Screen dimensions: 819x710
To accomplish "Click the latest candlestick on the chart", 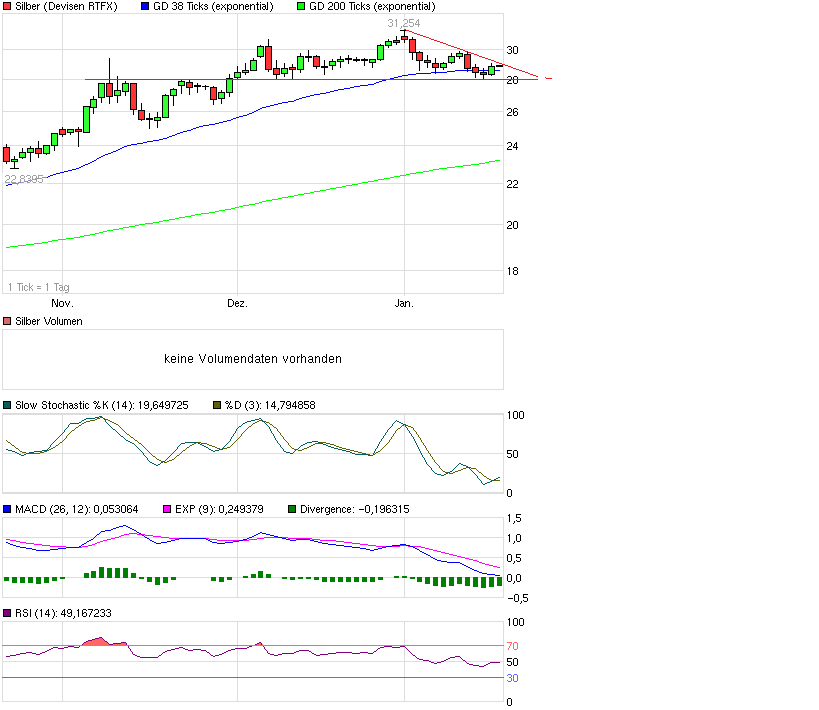I will coord(499,66).
